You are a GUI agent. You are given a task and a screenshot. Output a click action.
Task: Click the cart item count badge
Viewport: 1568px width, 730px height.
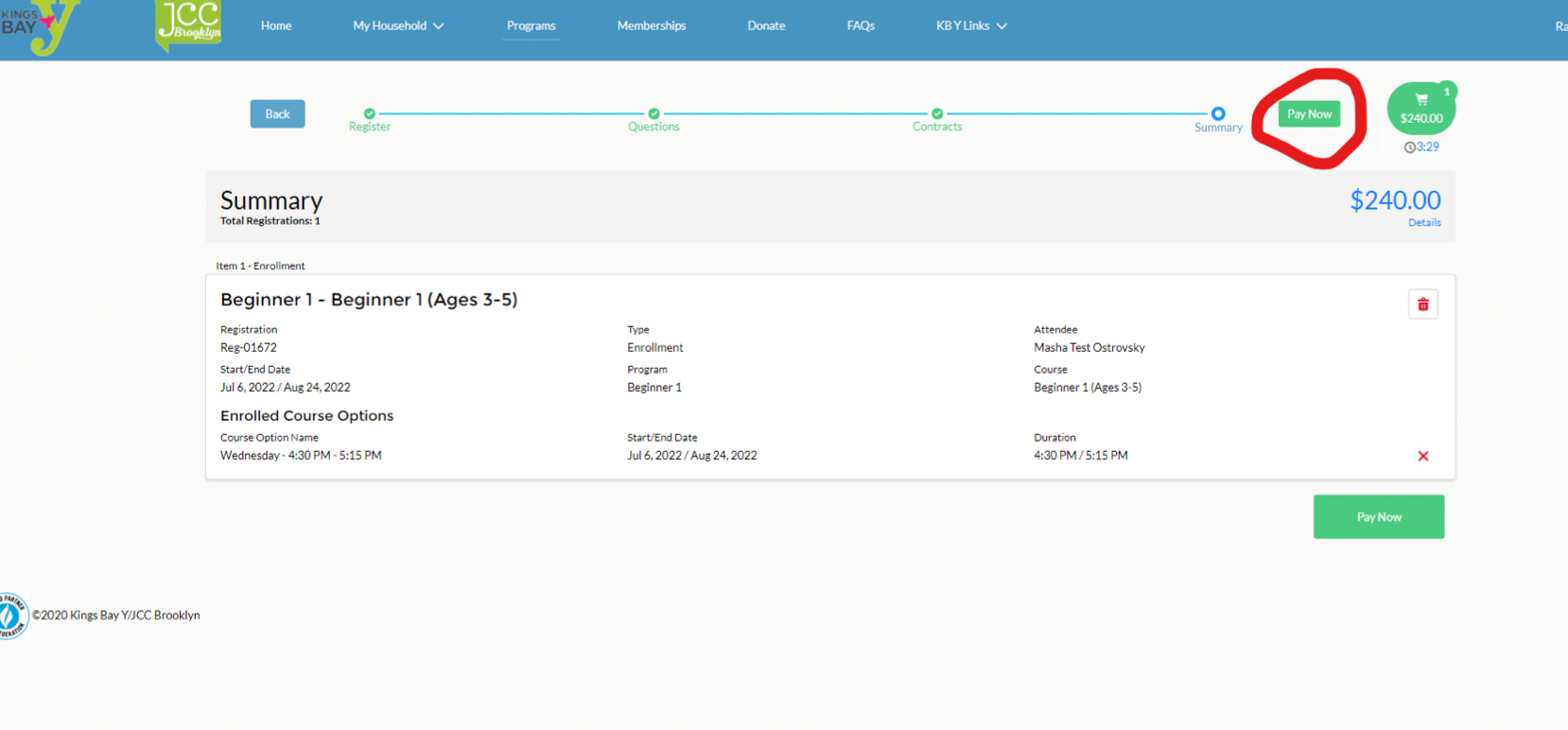1447,92
